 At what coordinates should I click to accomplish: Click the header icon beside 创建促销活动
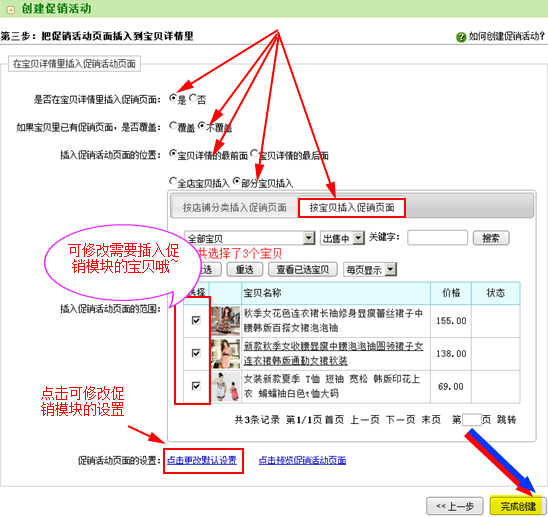[10, 9]
